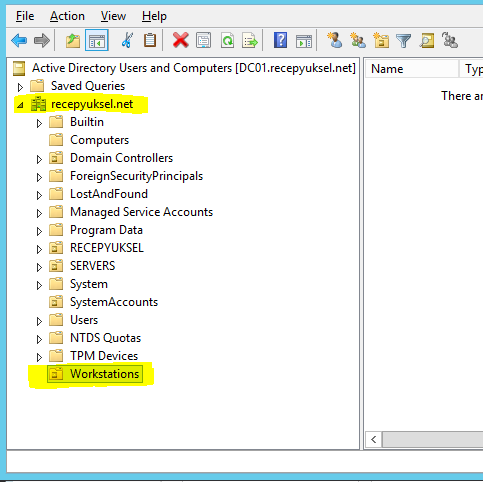Expand the Domain Controllers container
483x482 pixels.
pyautogui.click(x=39, y=159)
